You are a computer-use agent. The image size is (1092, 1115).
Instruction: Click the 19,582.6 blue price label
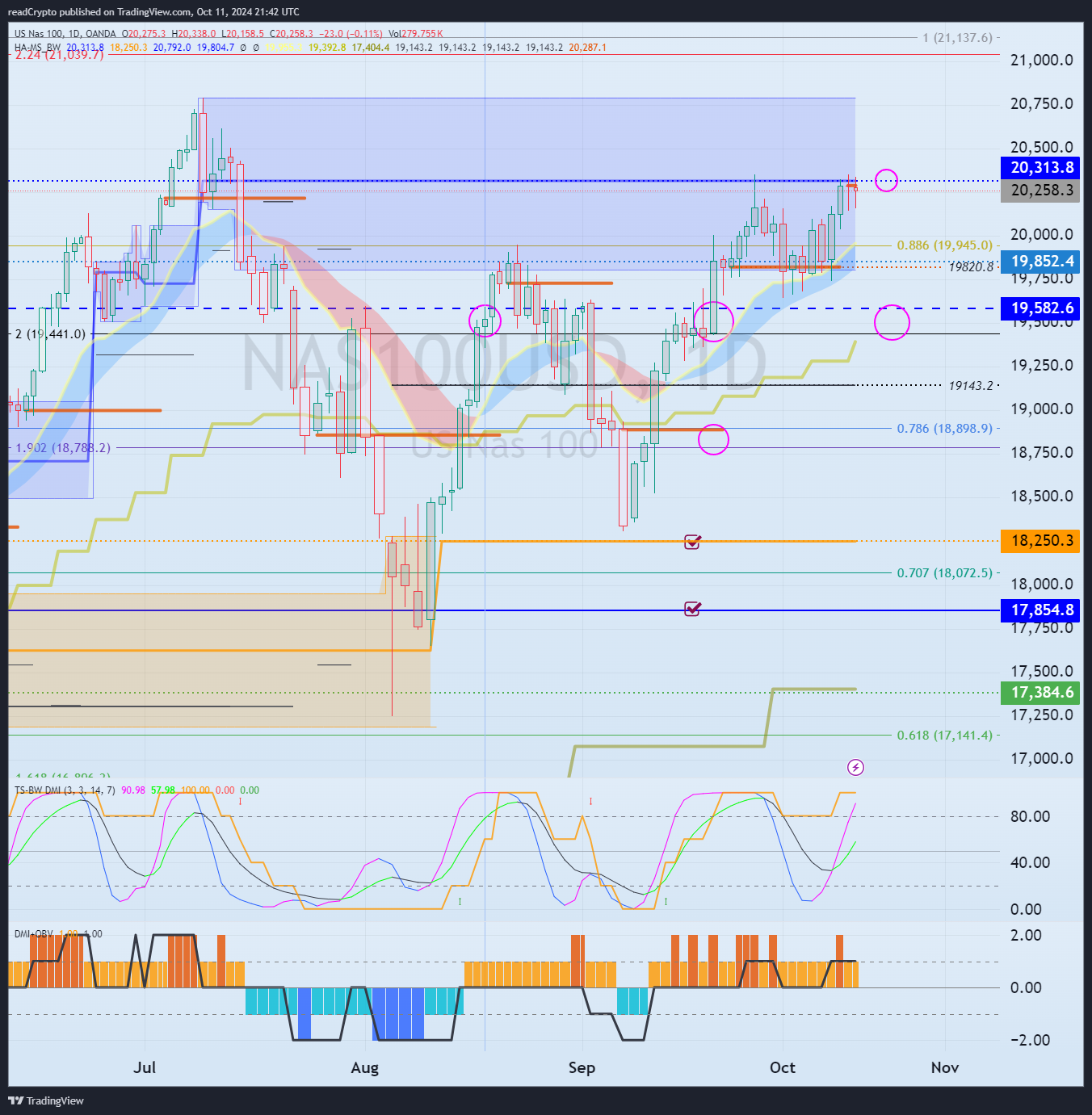(x=1040, y=308)
